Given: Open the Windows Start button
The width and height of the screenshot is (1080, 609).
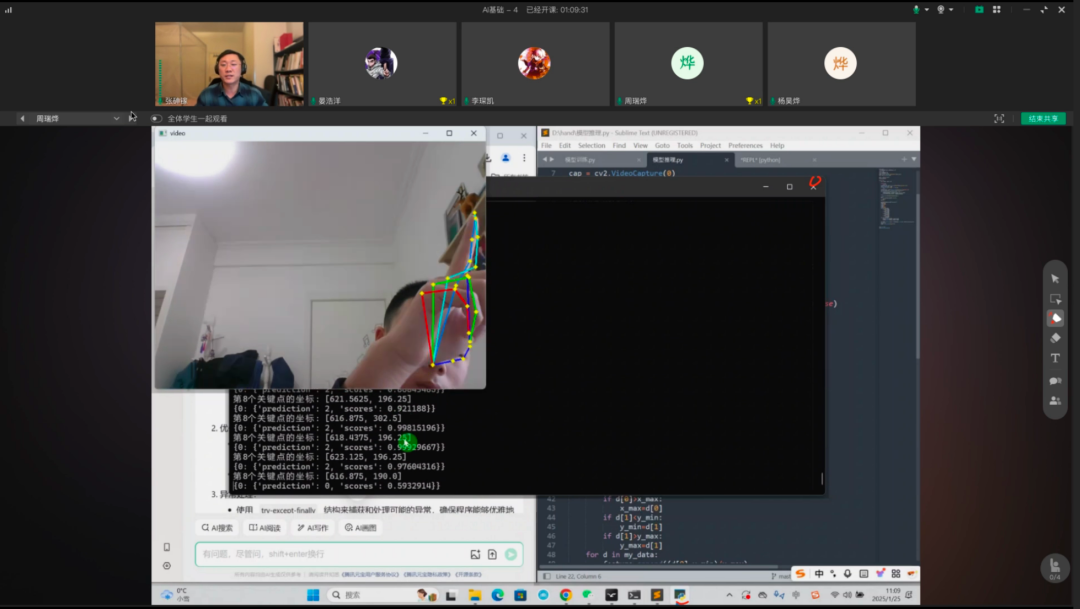Looking at the screenshot, I should click(313, 595).
